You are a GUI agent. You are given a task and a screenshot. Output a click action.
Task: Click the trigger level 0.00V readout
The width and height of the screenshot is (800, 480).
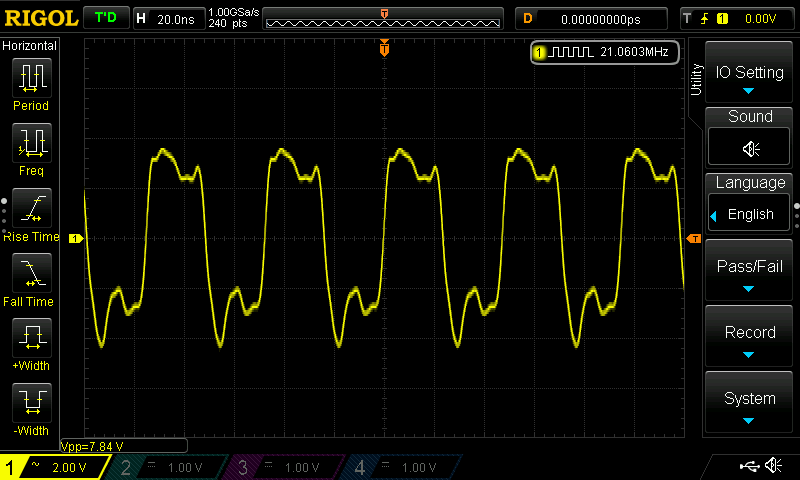click(x=760, y=19)
